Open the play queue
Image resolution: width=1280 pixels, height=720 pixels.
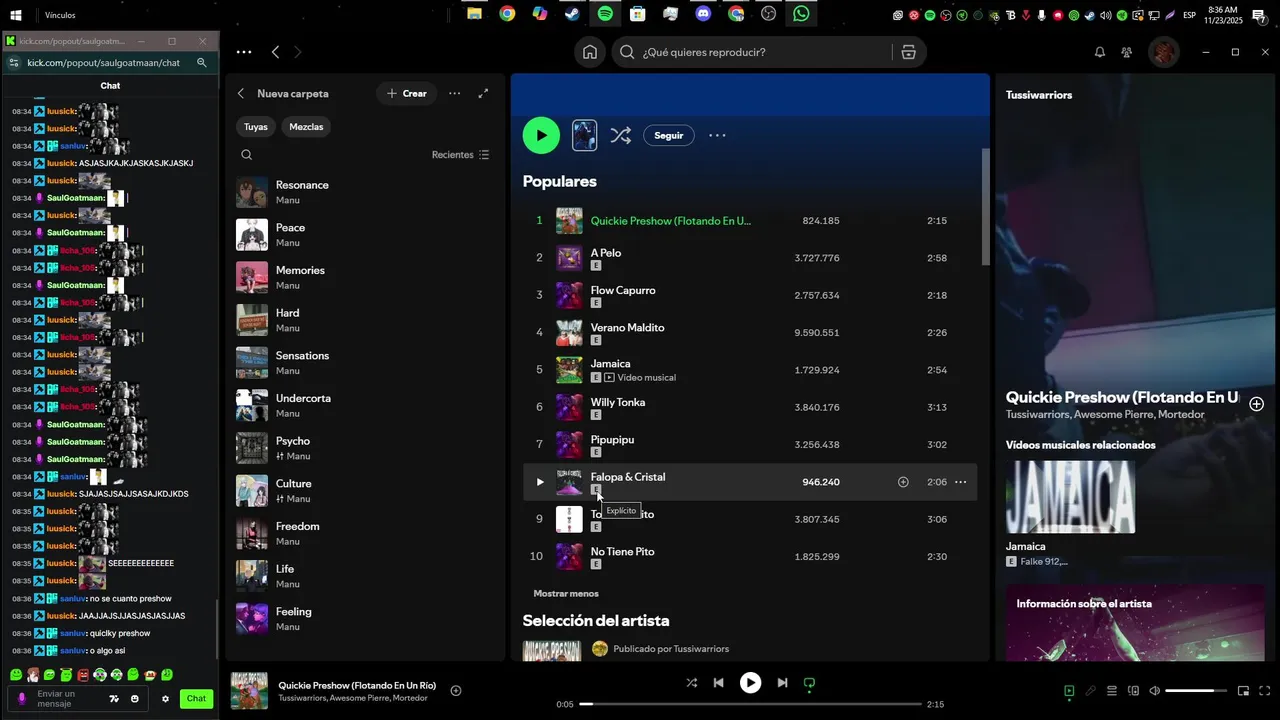[1112, 691]
